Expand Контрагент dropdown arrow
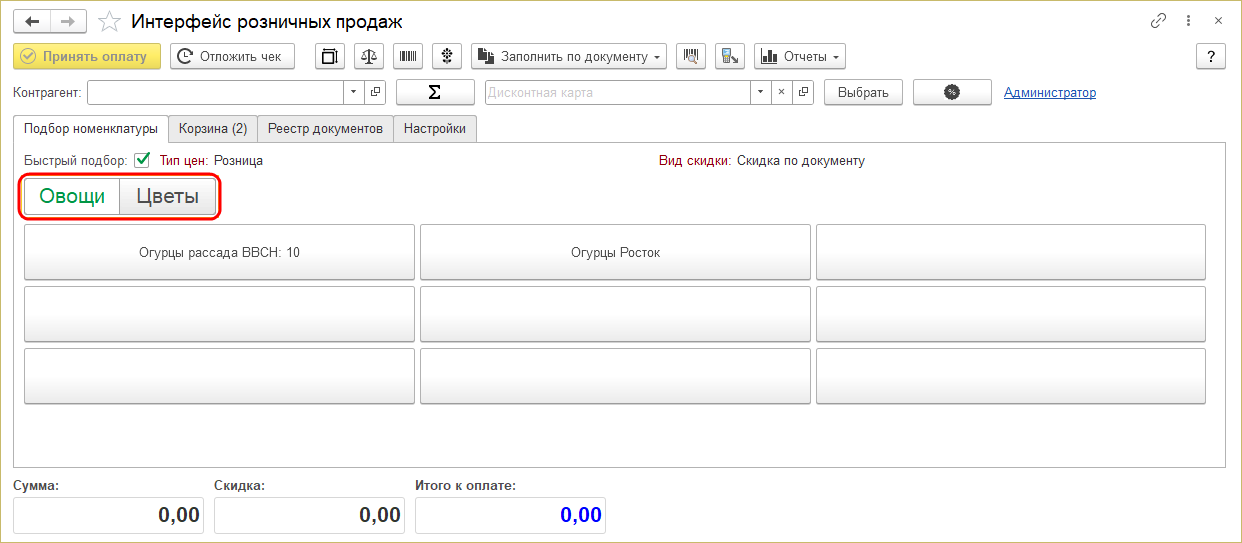 pyautogui.click(x=355, y=92)
